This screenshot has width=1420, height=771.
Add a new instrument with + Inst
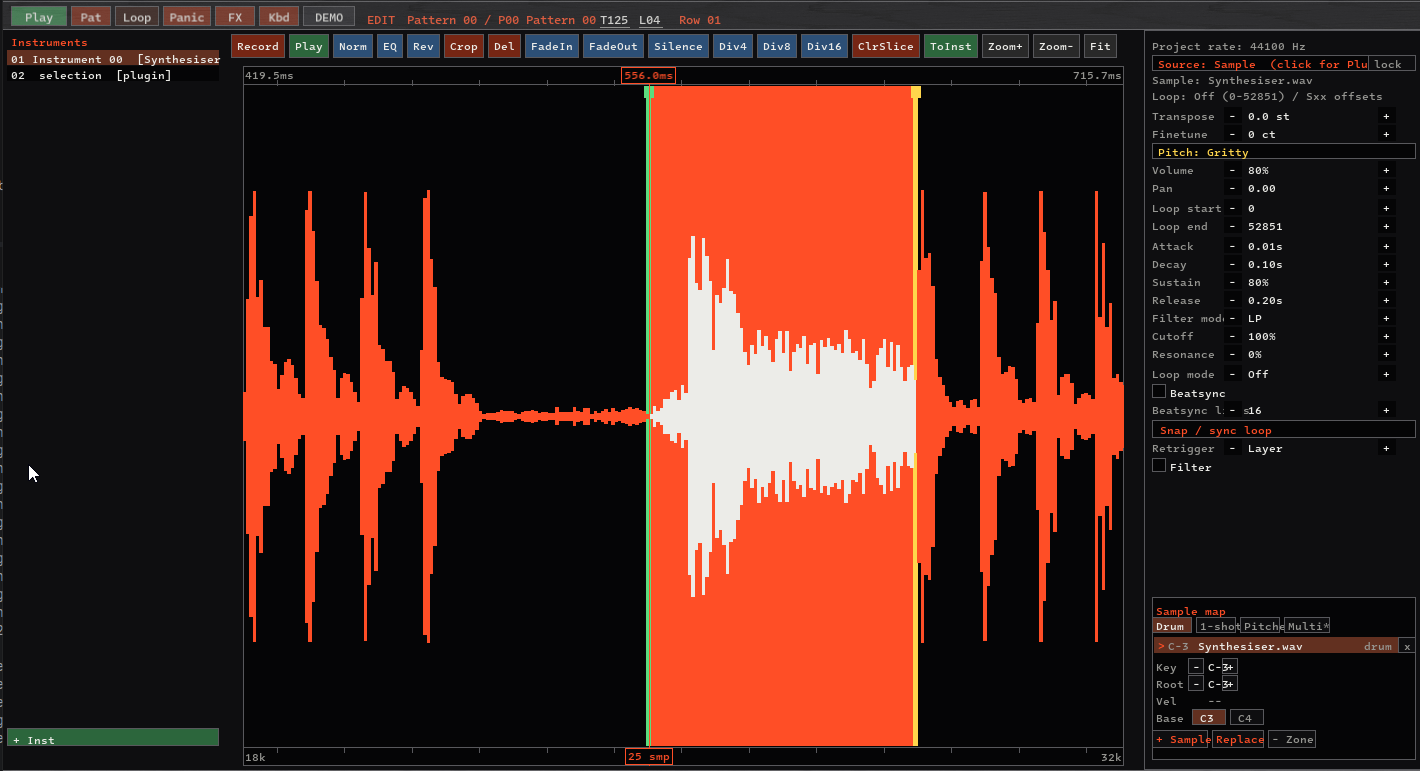point(113,738)
